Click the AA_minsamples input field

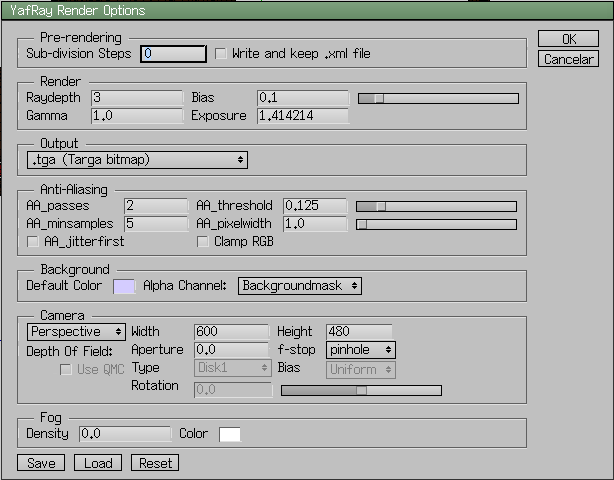(x=156, y=224)
